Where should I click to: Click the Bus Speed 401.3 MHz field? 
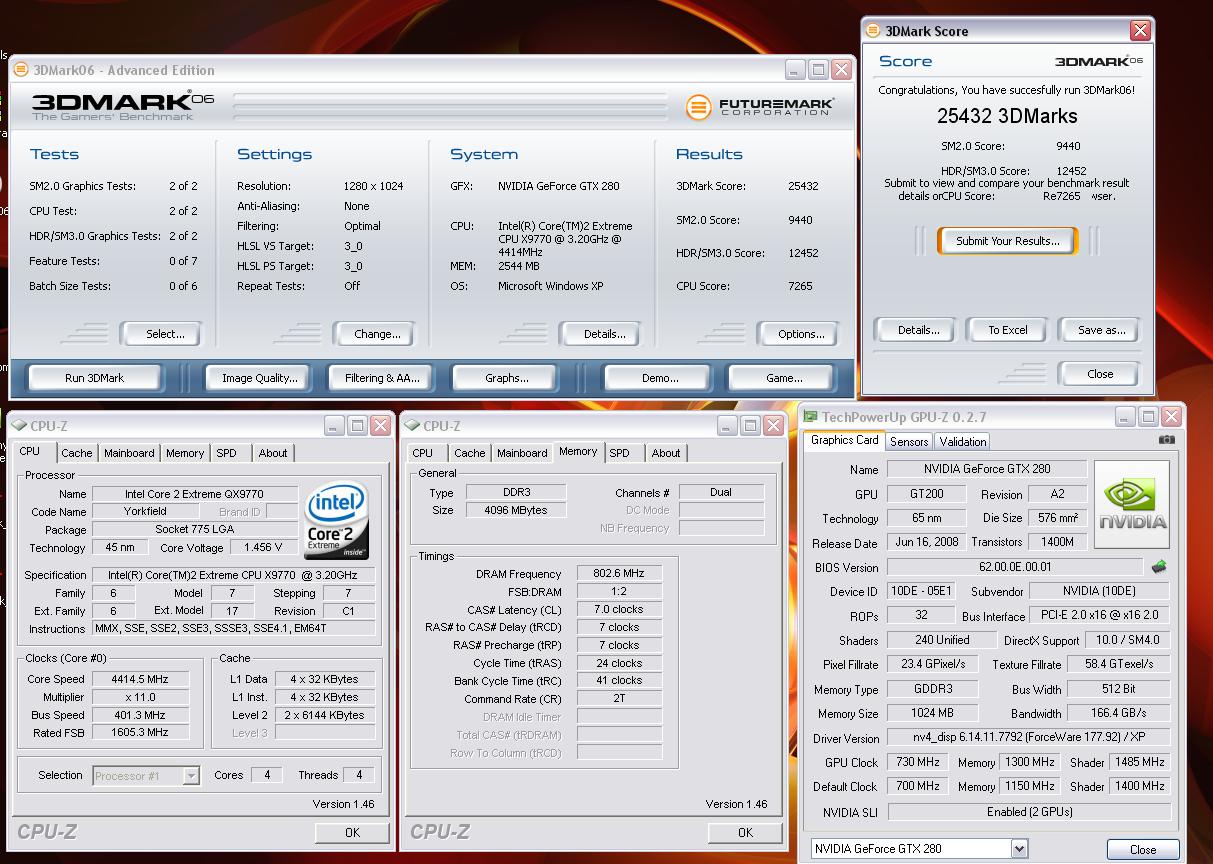pyautogui.click(x=140, y=715)
